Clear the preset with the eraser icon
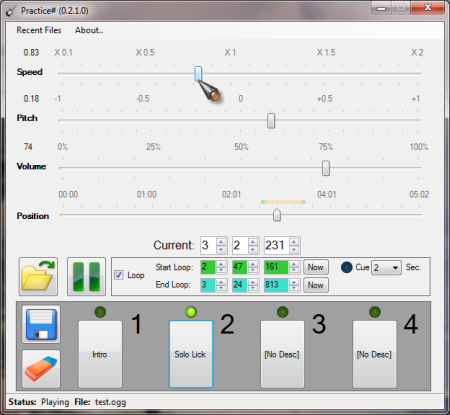This screenshot has height=415, width=450. point(41,369)
